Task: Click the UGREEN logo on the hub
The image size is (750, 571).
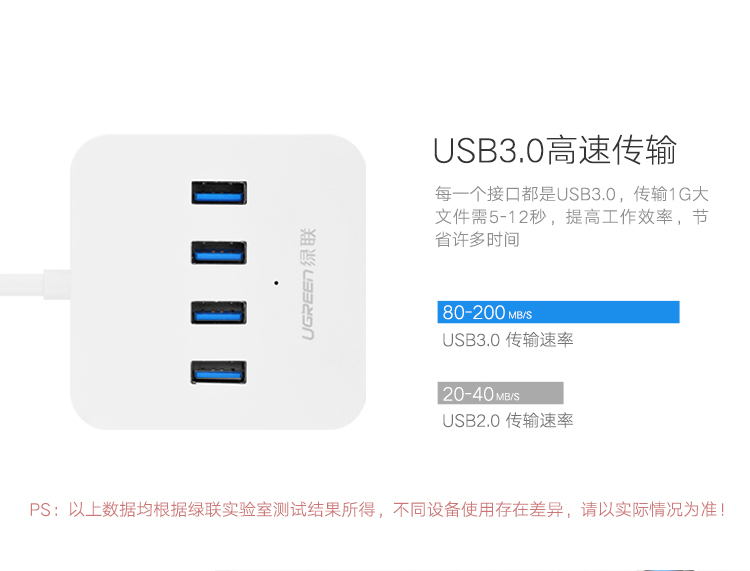Action: click(x=309, y=305)
